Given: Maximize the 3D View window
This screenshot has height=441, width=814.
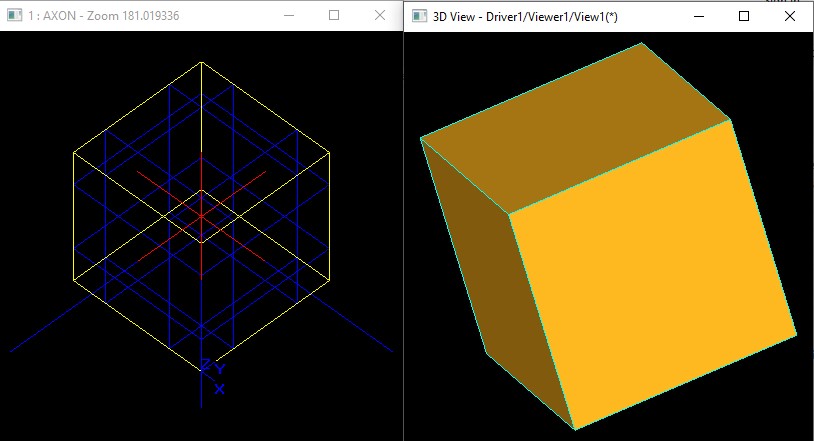Looking at the screenshot, I should click(x=744, y=16).
